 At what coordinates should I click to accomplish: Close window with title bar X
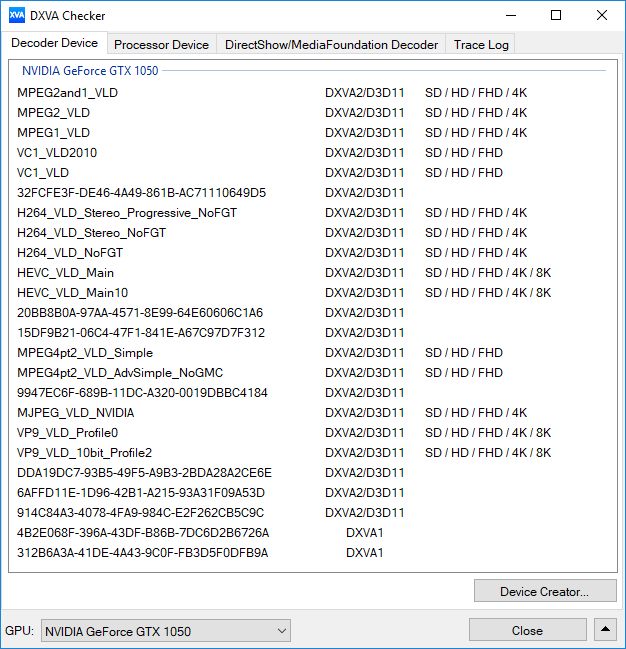[602, 16]
